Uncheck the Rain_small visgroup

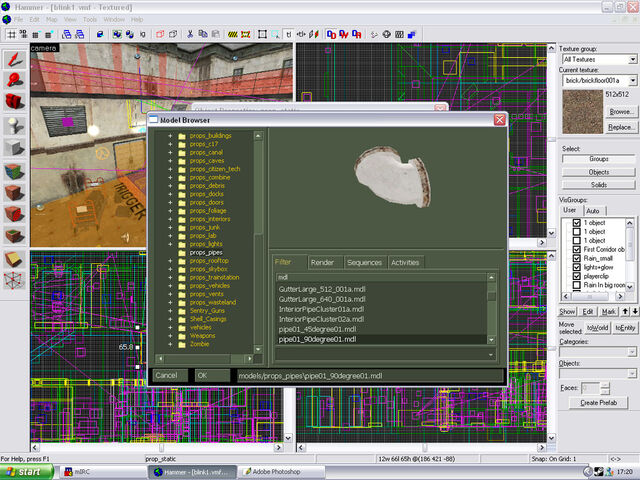click(577, 258)
